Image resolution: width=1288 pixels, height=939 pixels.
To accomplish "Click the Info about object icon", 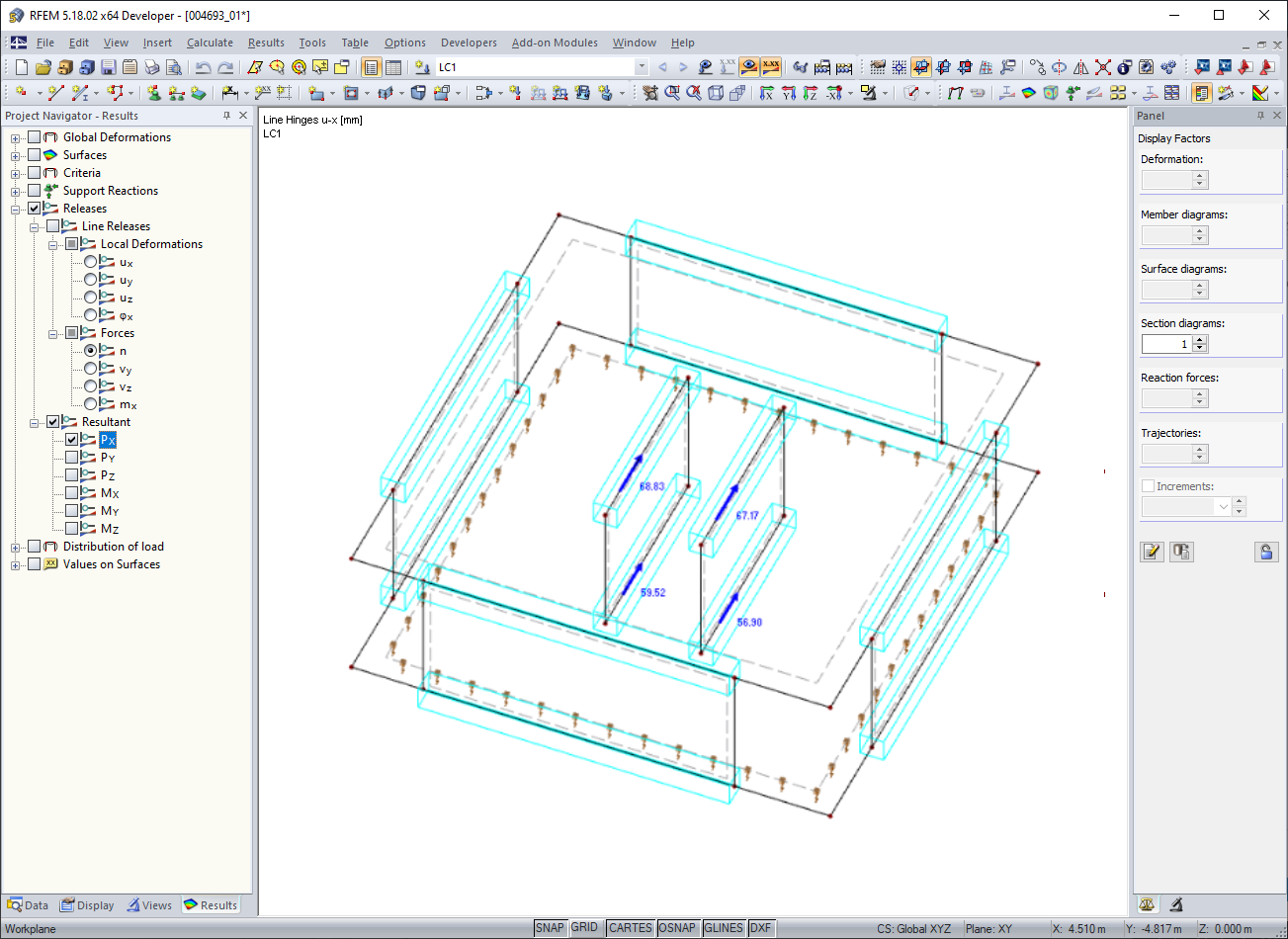I will (1125, 67).
